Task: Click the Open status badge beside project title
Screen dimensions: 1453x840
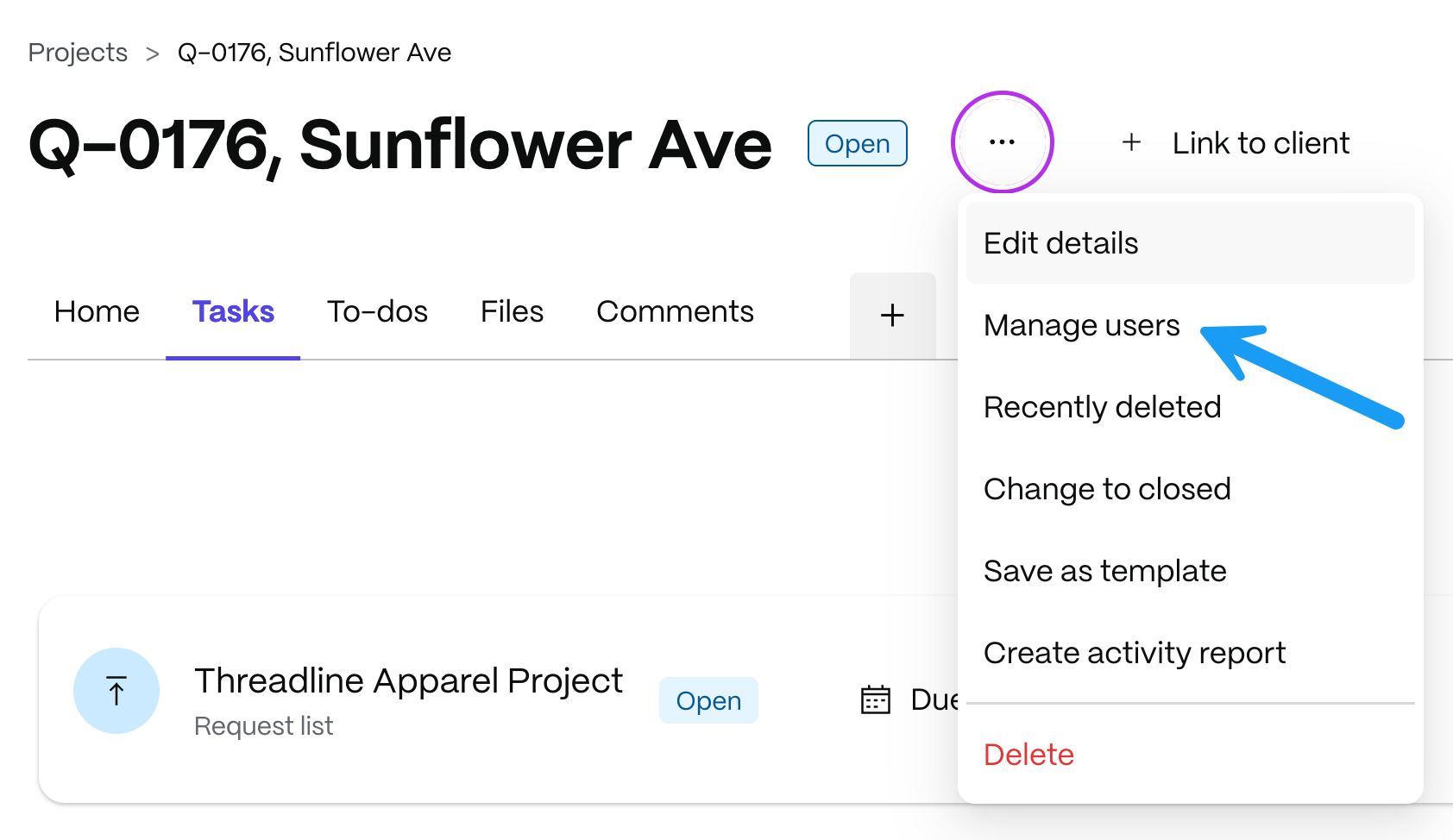Action: 857,143
